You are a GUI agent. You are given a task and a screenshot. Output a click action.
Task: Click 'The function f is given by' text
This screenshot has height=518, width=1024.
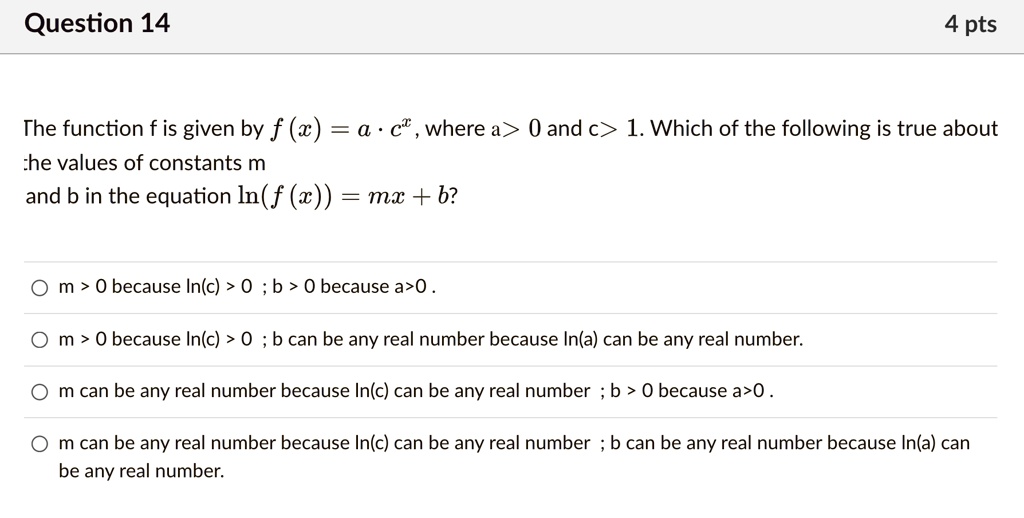pyautogui.click(x=144, y=129)
